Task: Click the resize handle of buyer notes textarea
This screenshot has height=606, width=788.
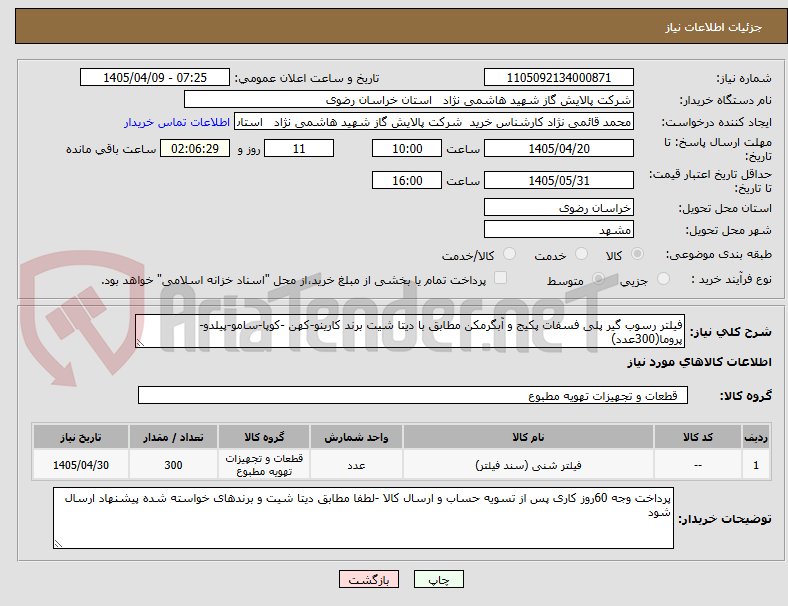Action: [x=58, y=544]
